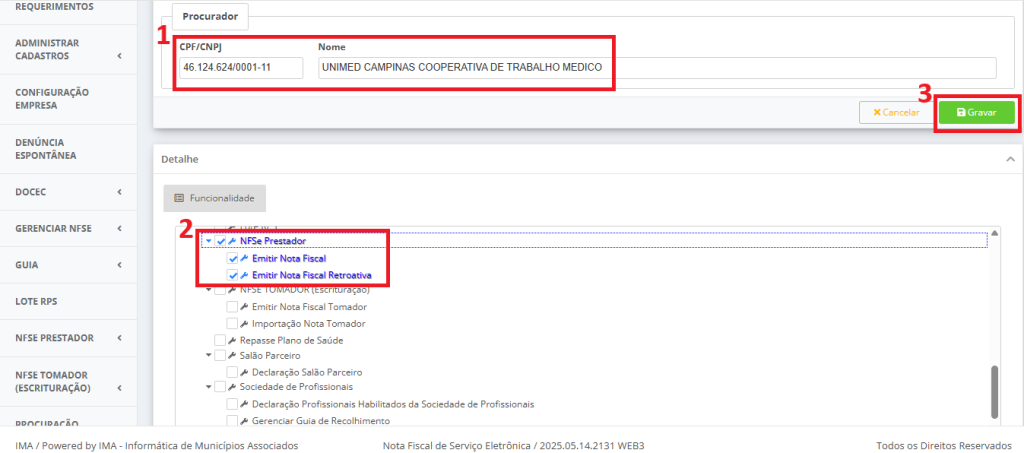Viewport: 1024px width, 453px height.
Task: Collapse the Salão Parceiro tree node
Action: (208, 356)
